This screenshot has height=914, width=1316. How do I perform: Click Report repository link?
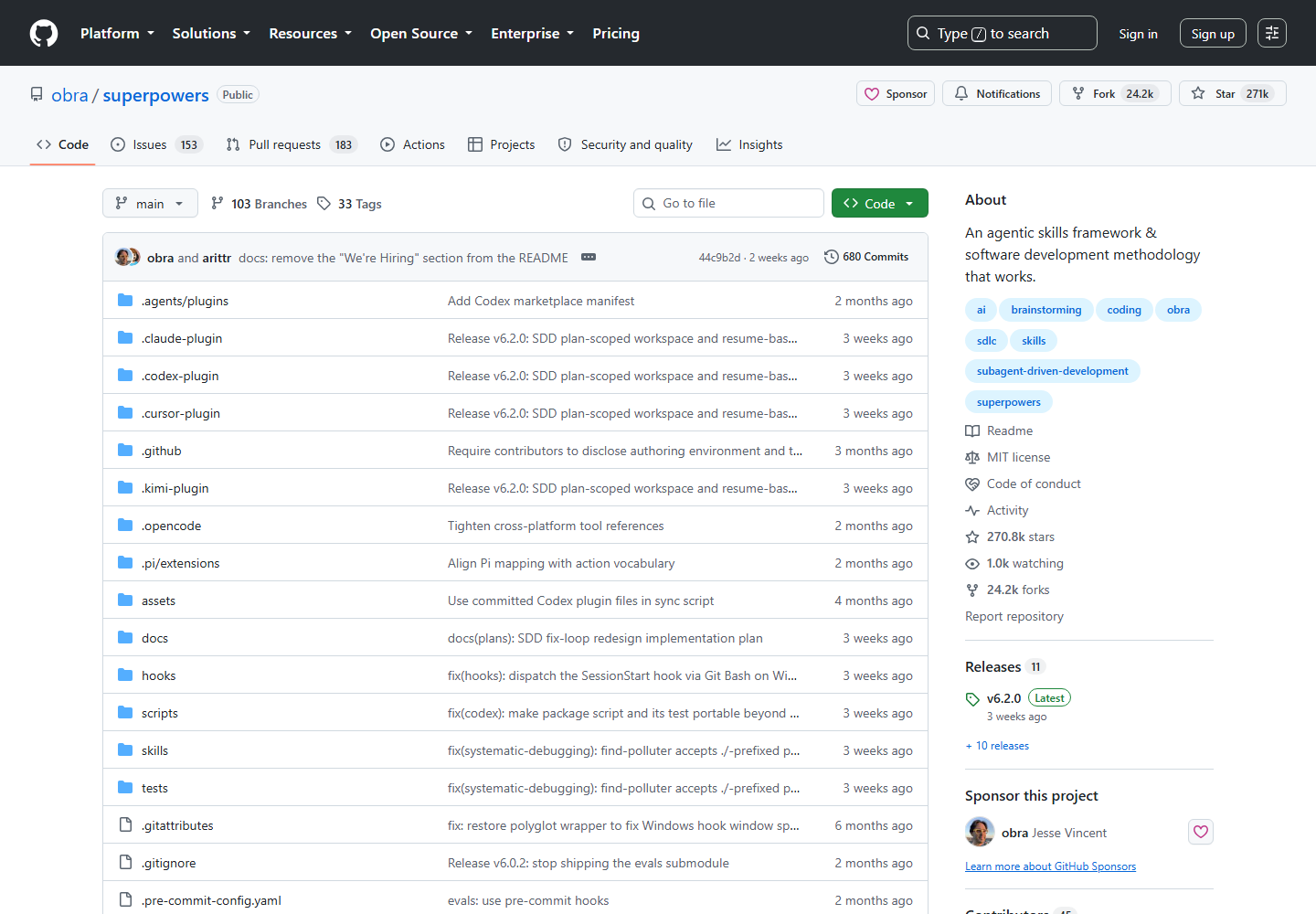tap(1014, 616)
